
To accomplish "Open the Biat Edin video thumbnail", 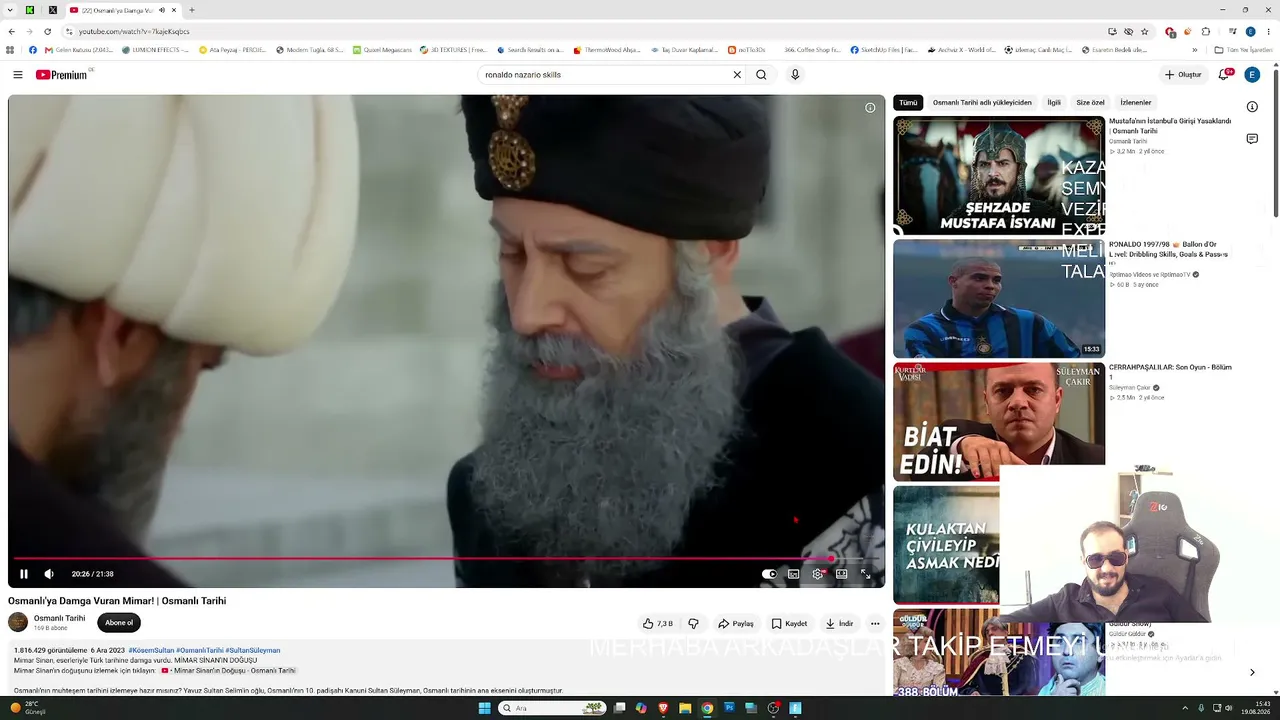I will tap(999, 421).
